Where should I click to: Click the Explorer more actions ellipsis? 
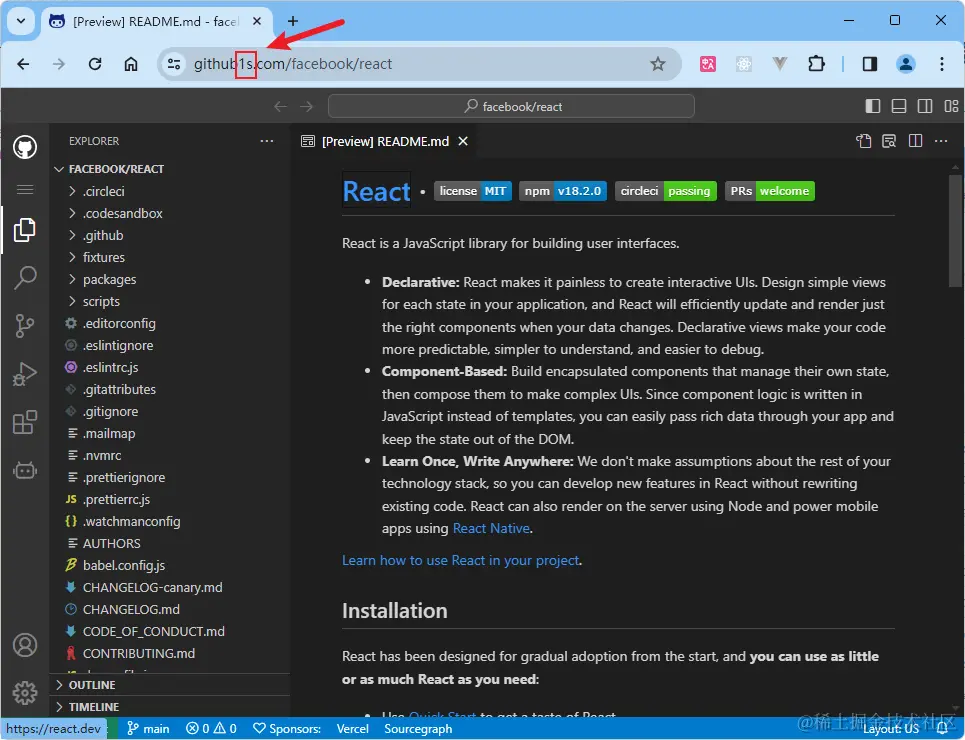click(266, 141)
